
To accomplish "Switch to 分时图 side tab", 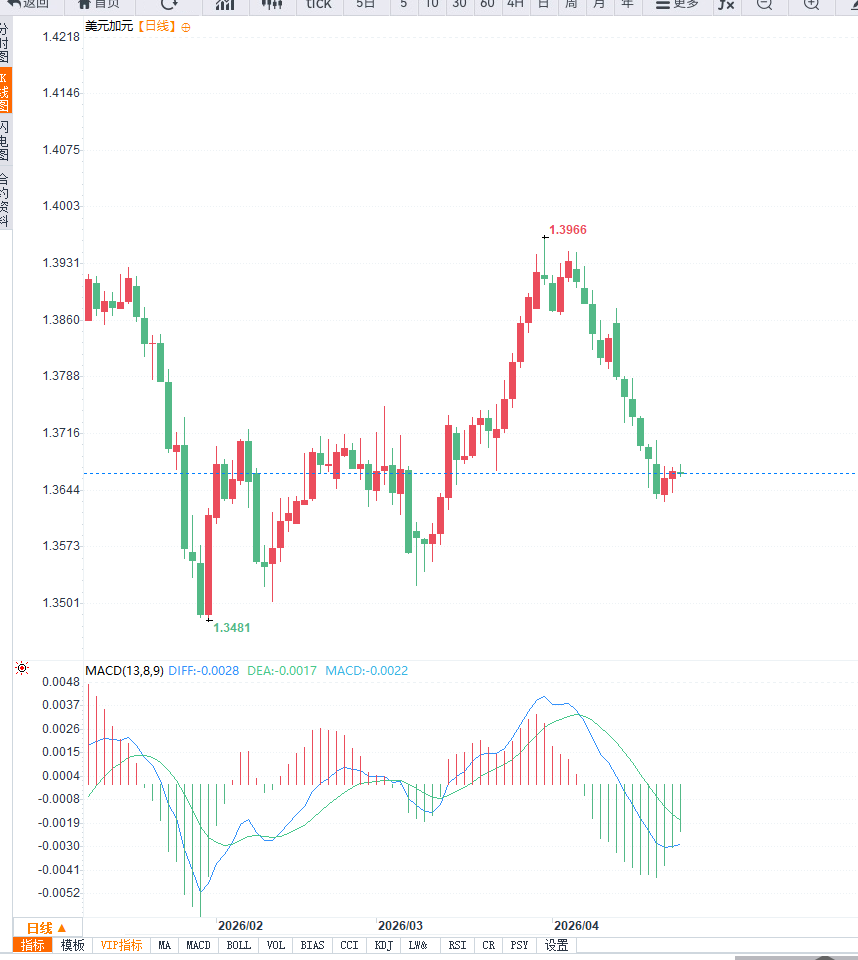I will (5, 43).
